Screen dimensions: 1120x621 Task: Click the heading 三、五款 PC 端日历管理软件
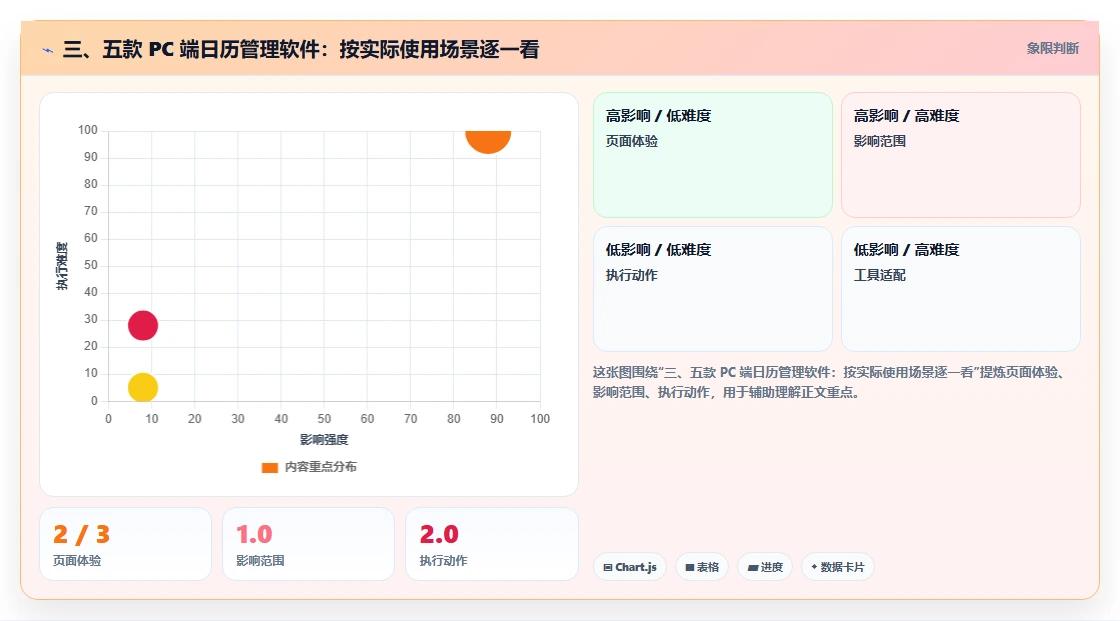301,49
